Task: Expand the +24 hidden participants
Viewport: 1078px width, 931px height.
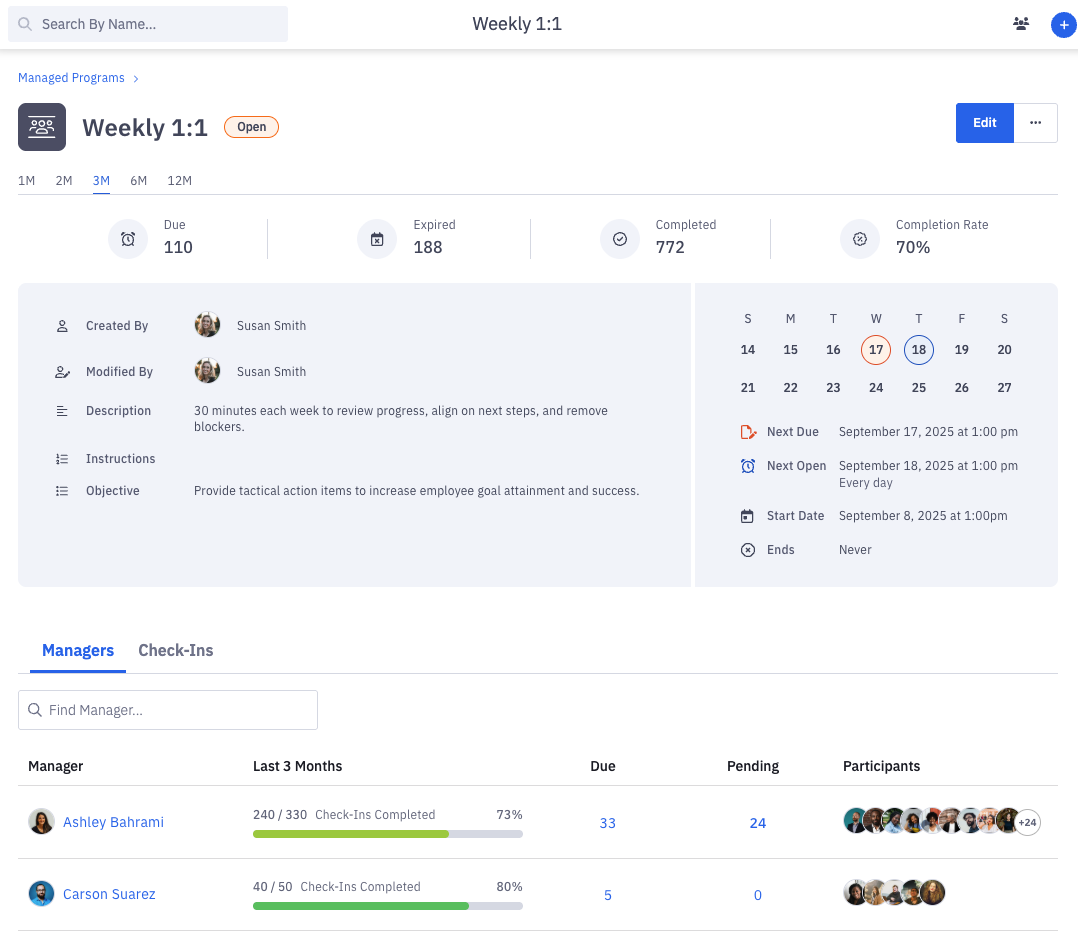Action: point(1027,822)
